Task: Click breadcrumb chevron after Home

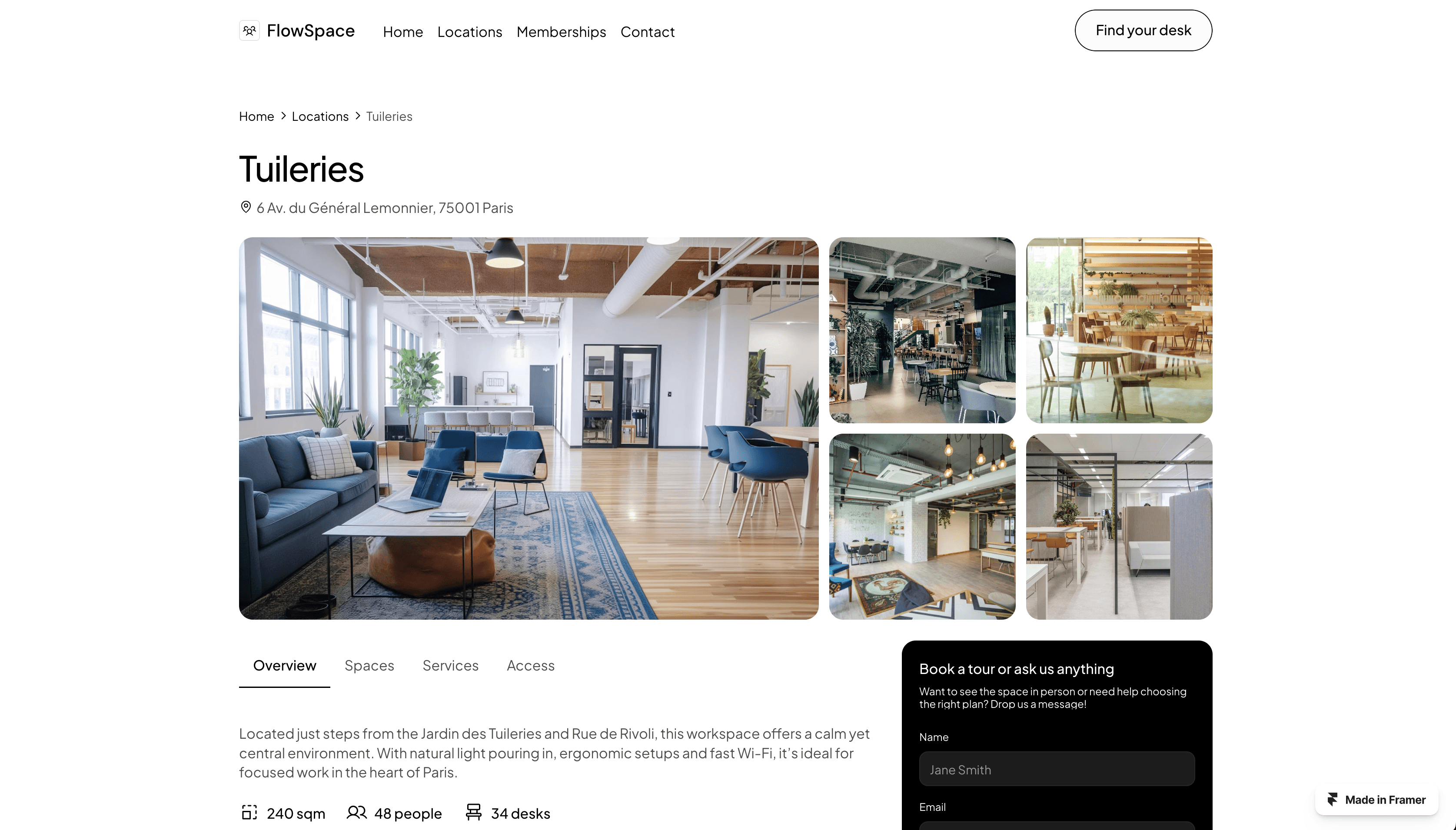Action: (283, 116)
